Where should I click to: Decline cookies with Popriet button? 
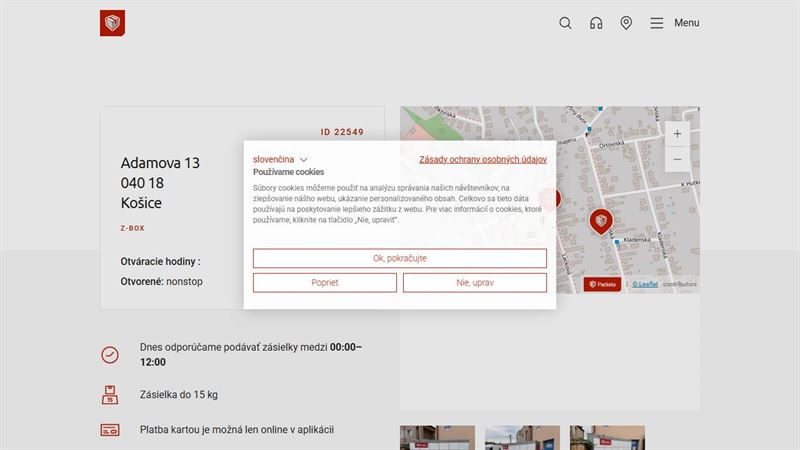(x=324, y=283)
